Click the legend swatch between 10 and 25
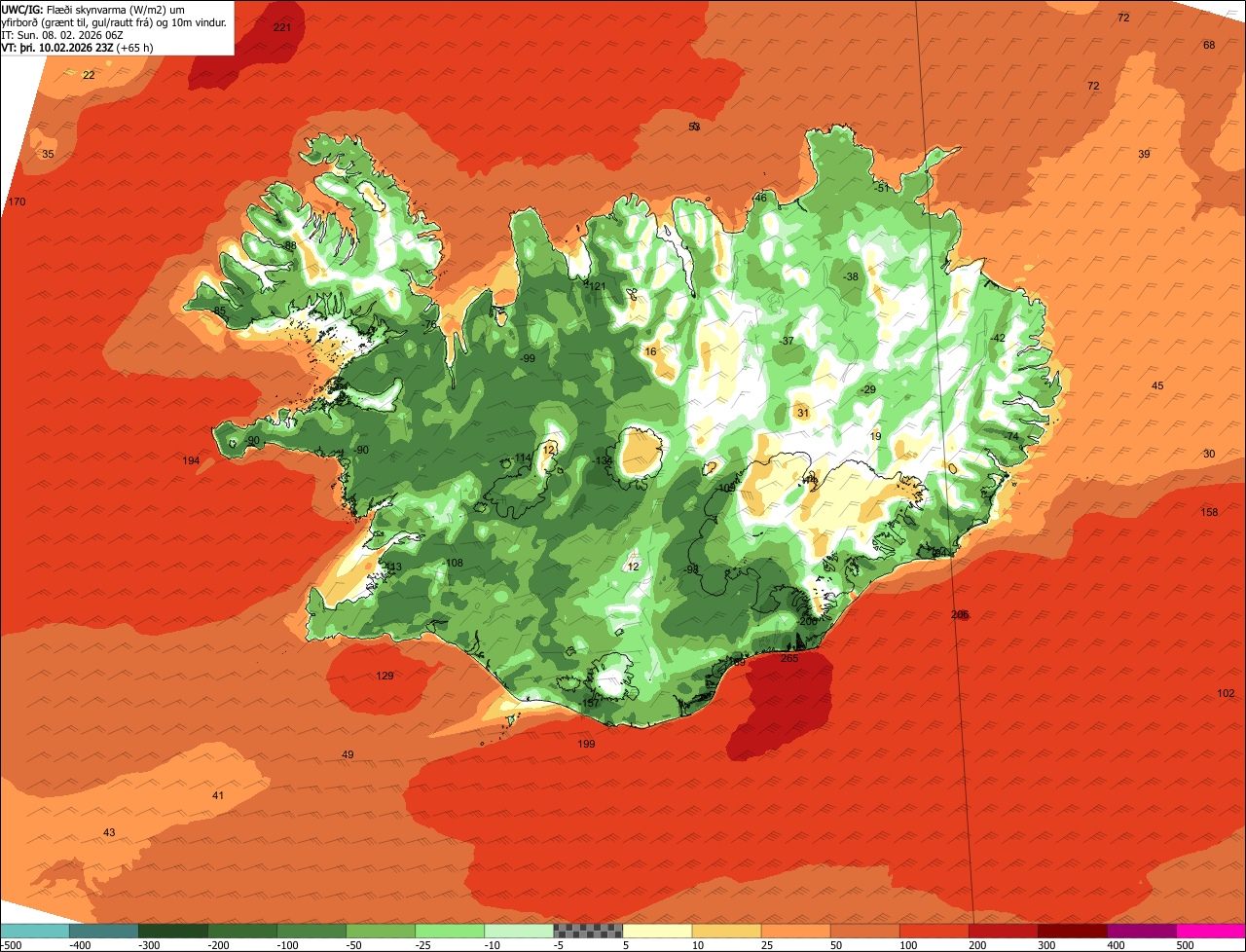Image resolution: width=1246 pixels, height=952 pixels. click(x=726, y=931)
